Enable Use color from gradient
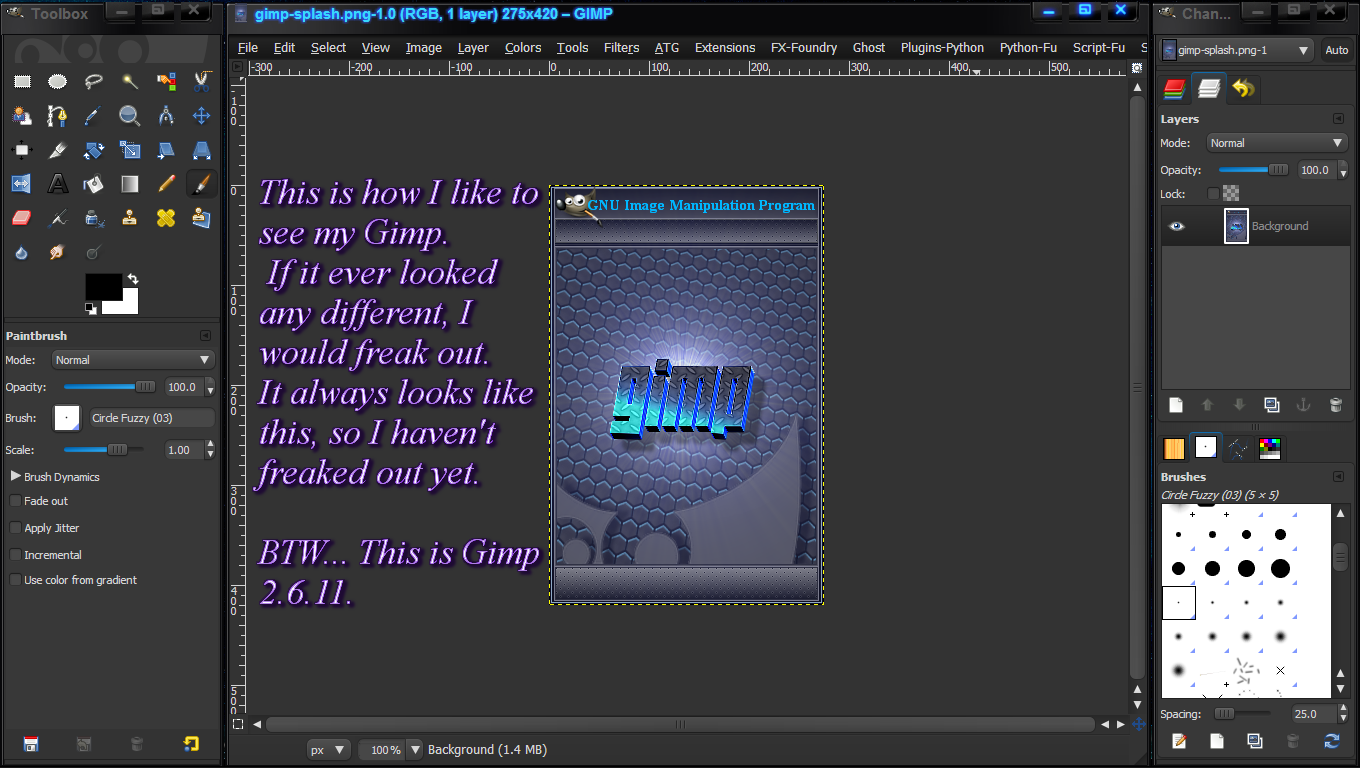Viewport: 1360px width, 768px height. pyautogui.click(x=15, y=580)
